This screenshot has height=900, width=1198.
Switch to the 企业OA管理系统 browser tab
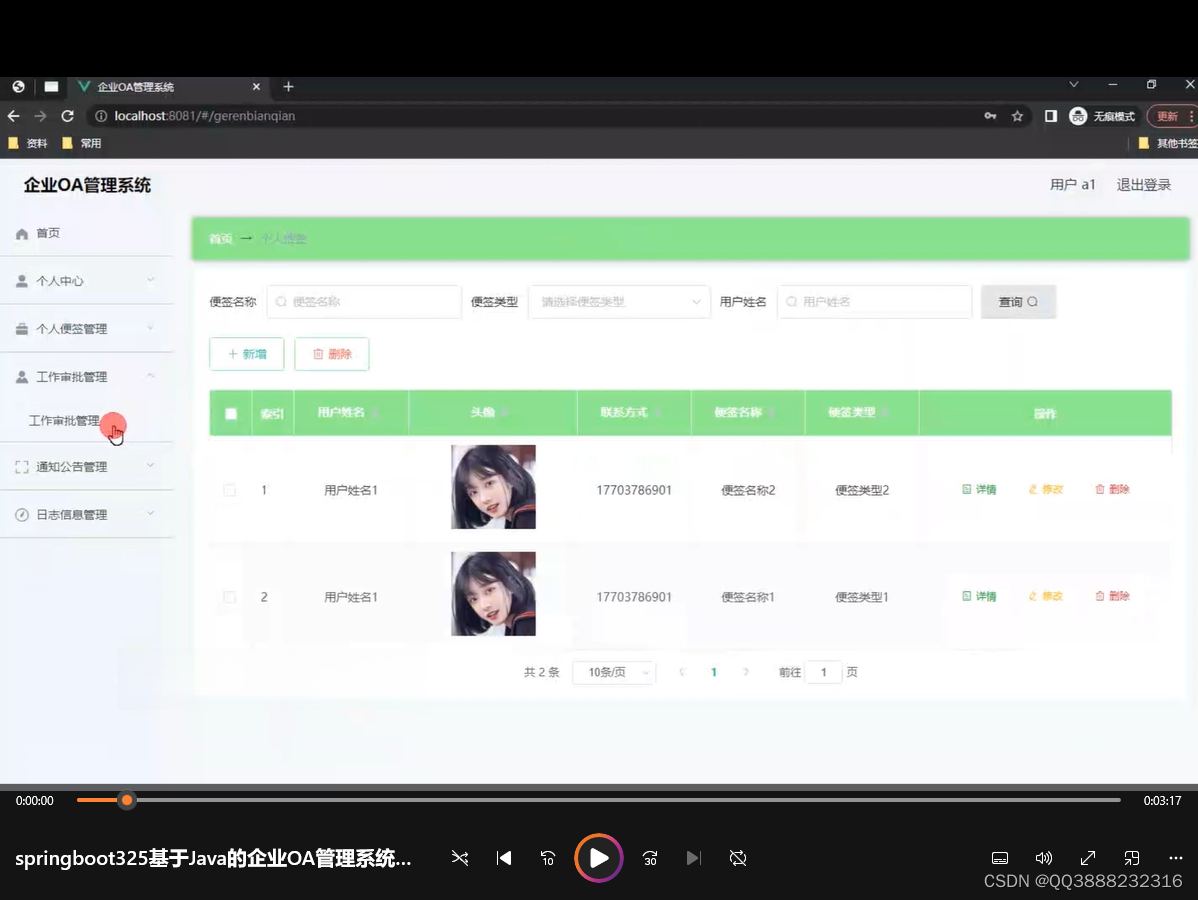point(160,87)
